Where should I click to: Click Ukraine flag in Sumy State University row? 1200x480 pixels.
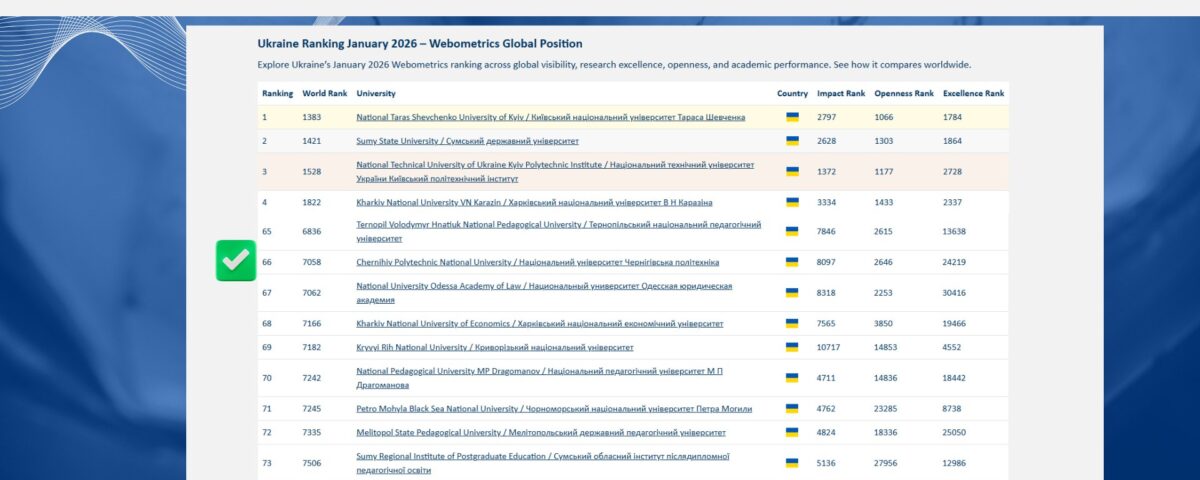point(792,141)
